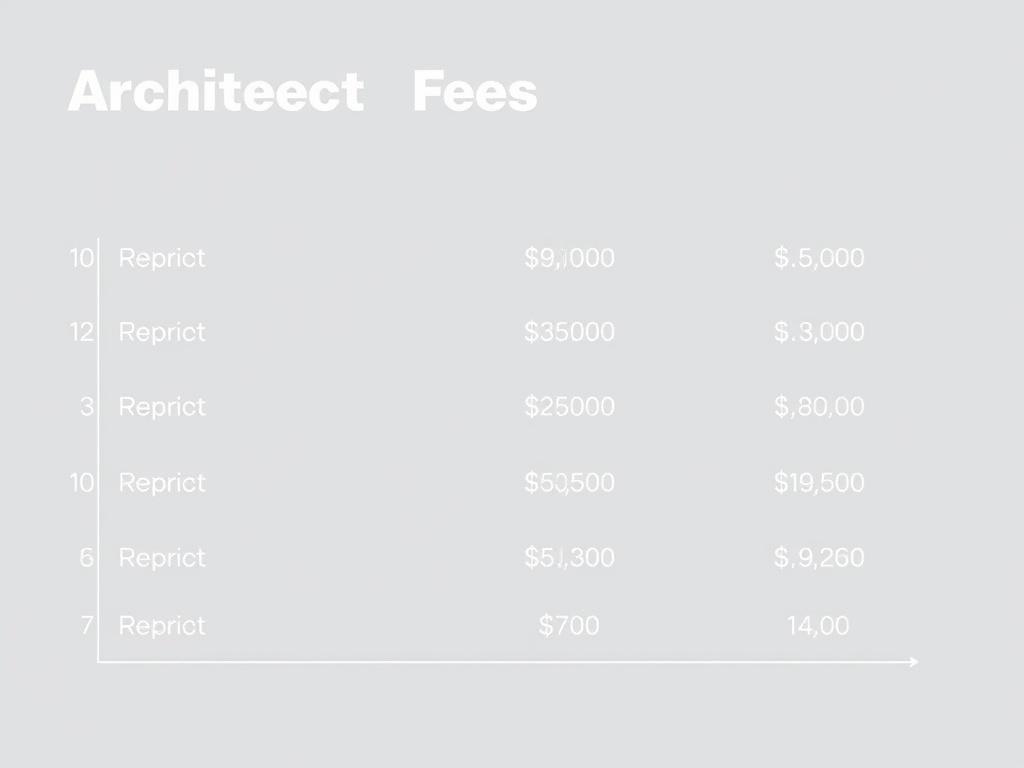Click the Reprict label beside $700

click(162, 626)
